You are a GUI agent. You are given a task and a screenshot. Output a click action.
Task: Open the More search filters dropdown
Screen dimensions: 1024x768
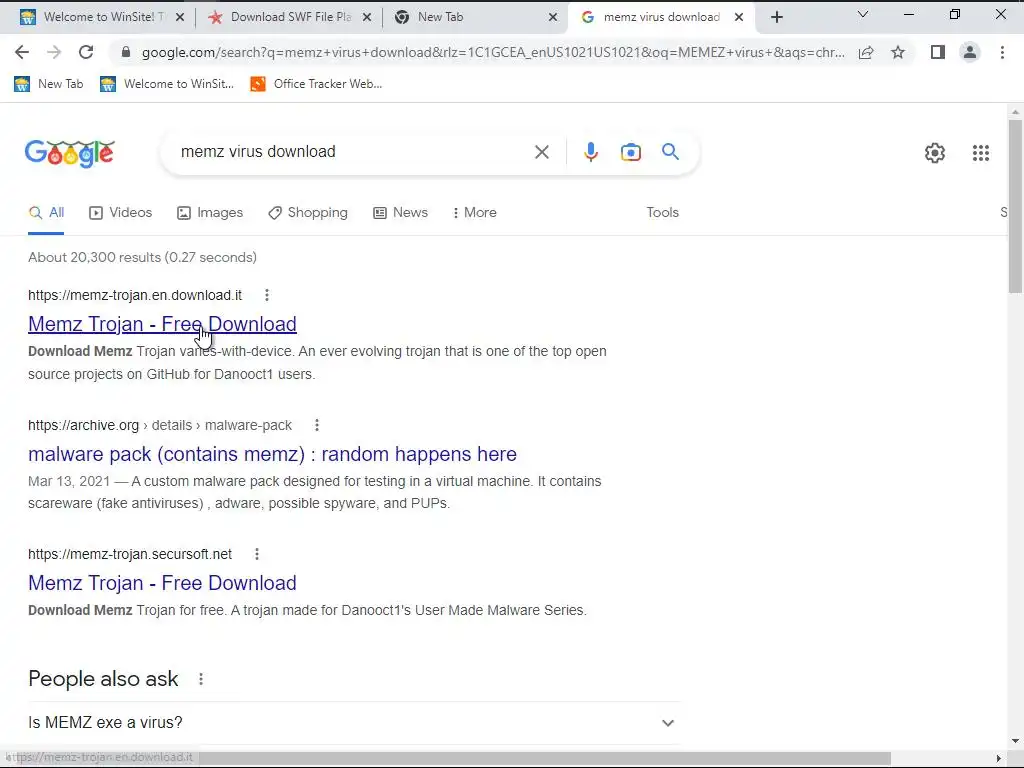pos(474,213)
